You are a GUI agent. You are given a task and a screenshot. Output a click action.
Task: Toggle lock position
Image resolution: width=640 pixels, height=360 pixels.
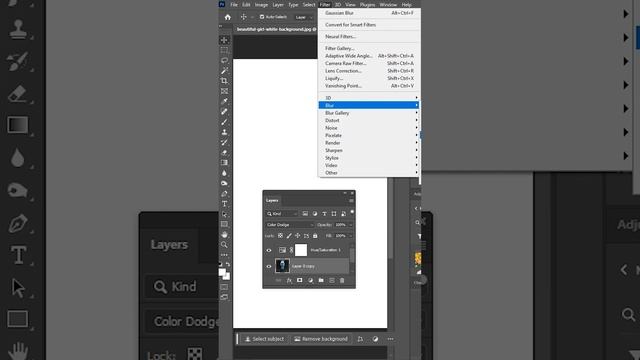tap(298, 236)
